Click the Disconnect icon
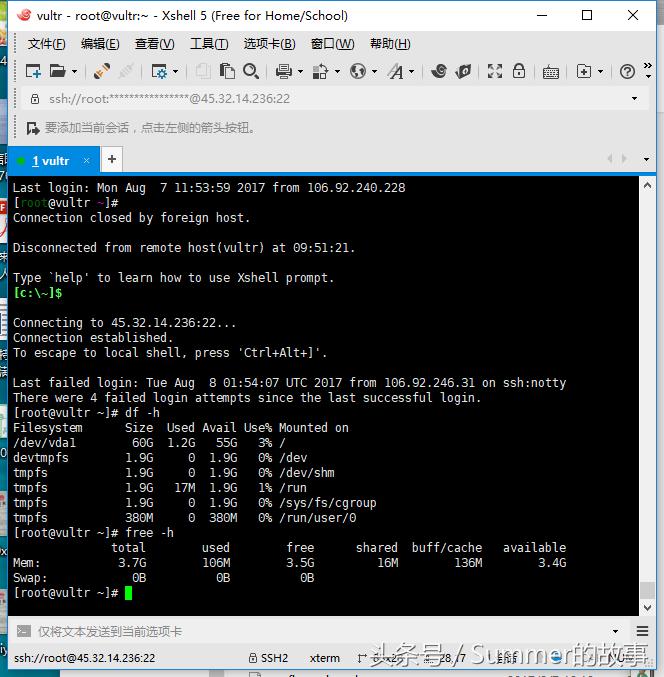664x677 pixels. pyautogui.click(x=125, y=71)
